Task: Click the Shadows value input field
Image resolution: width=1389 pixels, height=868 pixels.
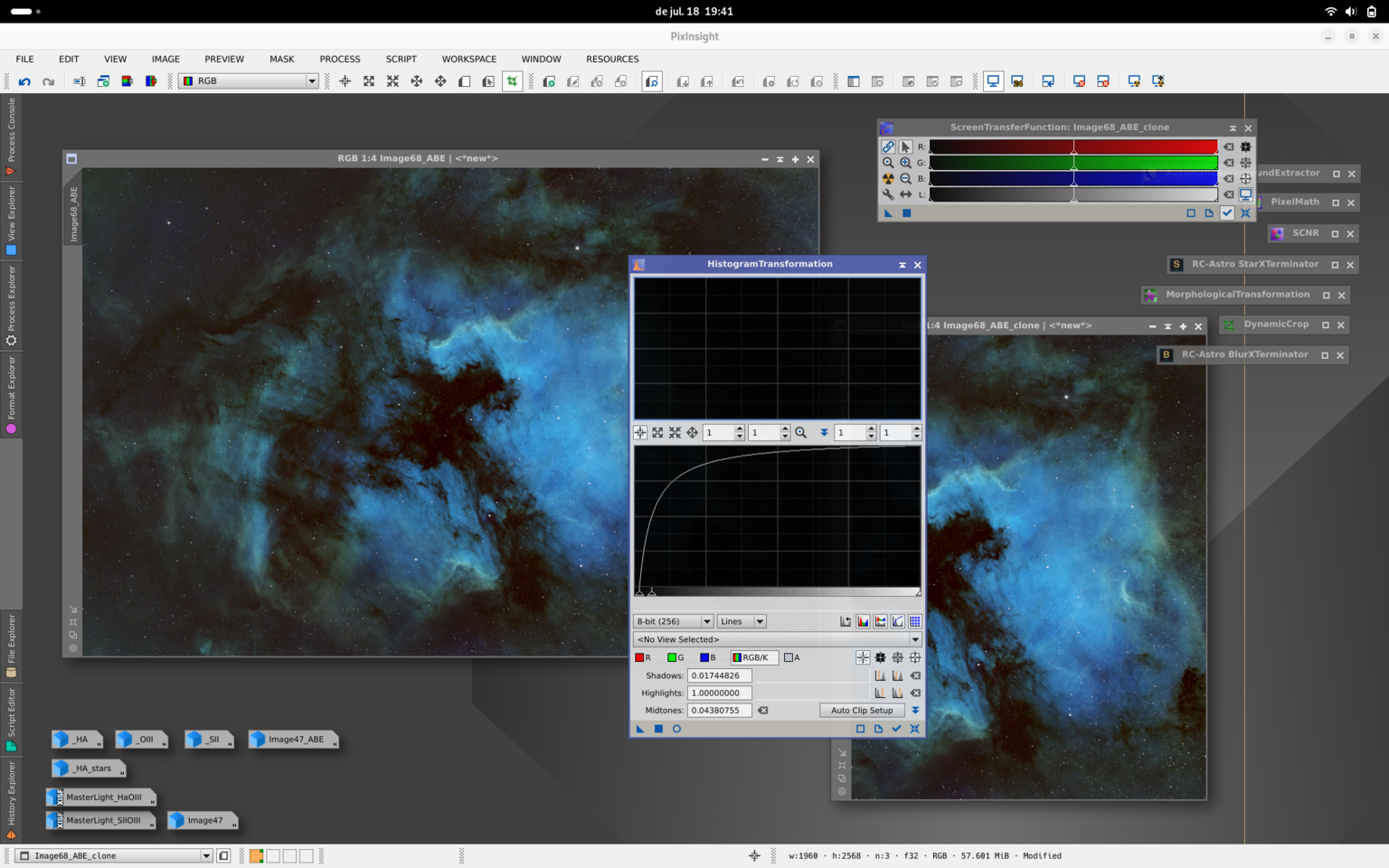Action: coord(720,675)
